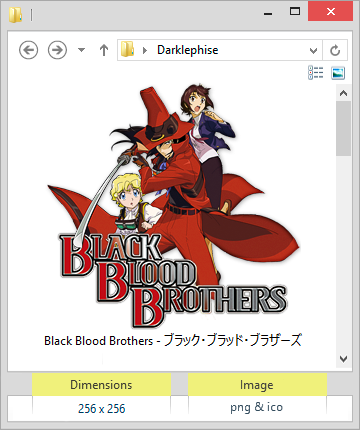Open the recent locations dropdown arrow

(81, 50)
